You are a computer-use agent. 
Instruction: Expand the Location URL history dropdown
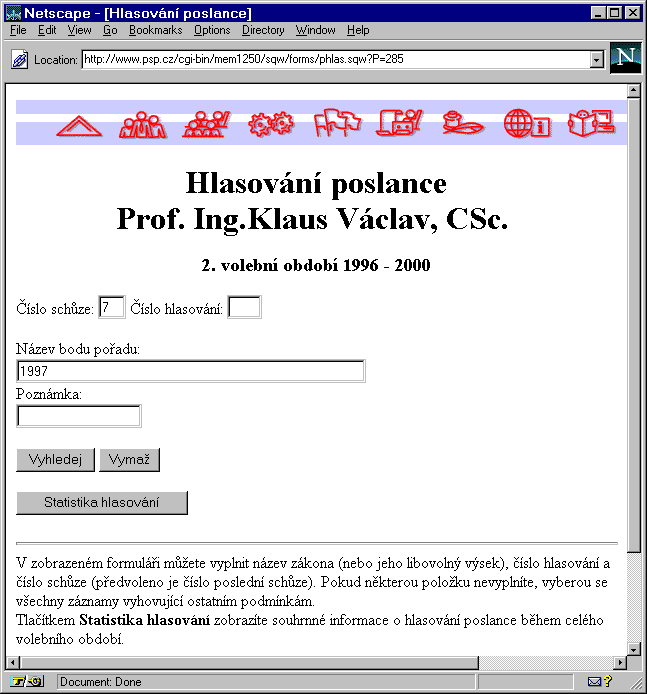[x=597, y=59]
